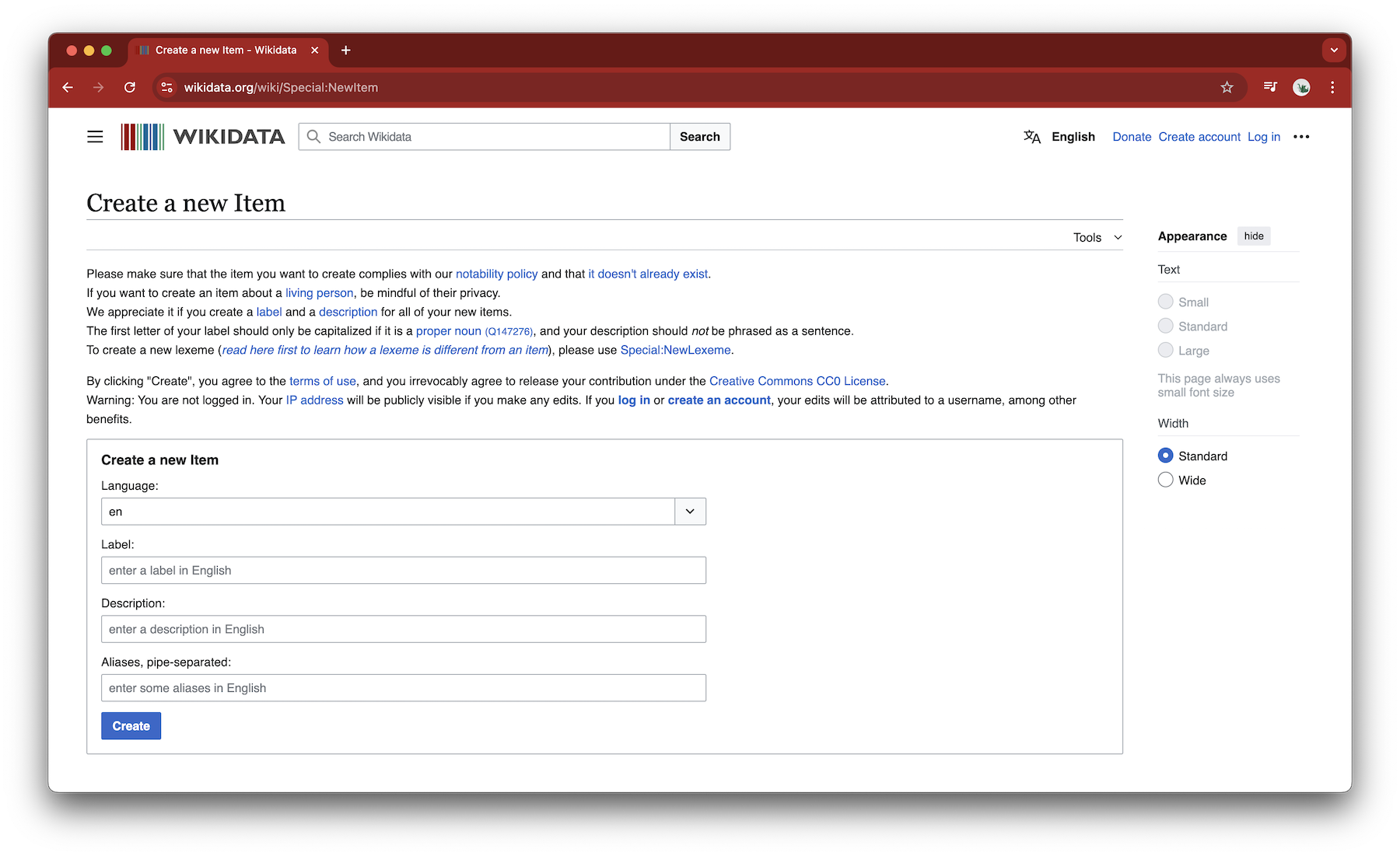1400x856 pixels.
Task: Open a new browser tab
Action: [x=346, y=51]
